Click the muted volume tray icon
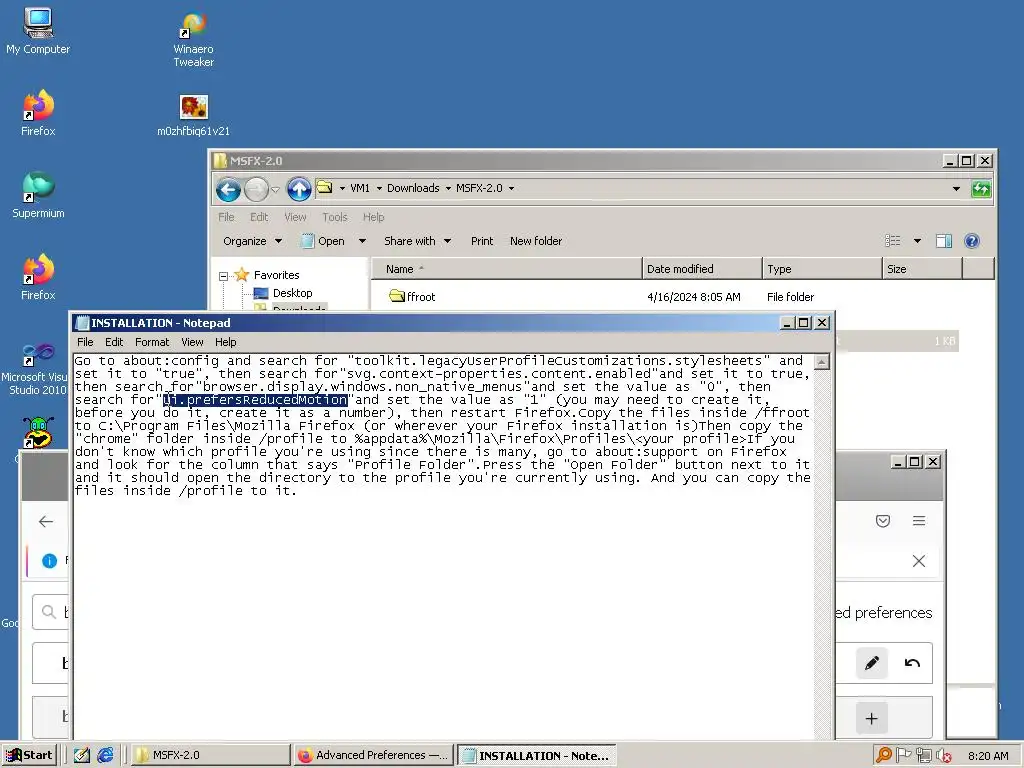The height and width of the screenshot is (768, 1024). [x=943, y=756]
